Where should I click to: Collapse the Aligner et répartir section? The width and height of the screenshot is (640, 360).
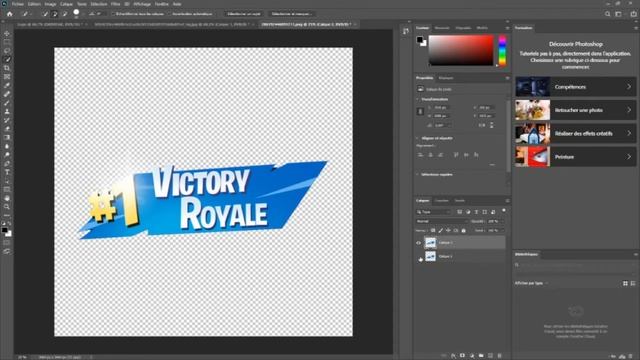click(x=418, y=138)
